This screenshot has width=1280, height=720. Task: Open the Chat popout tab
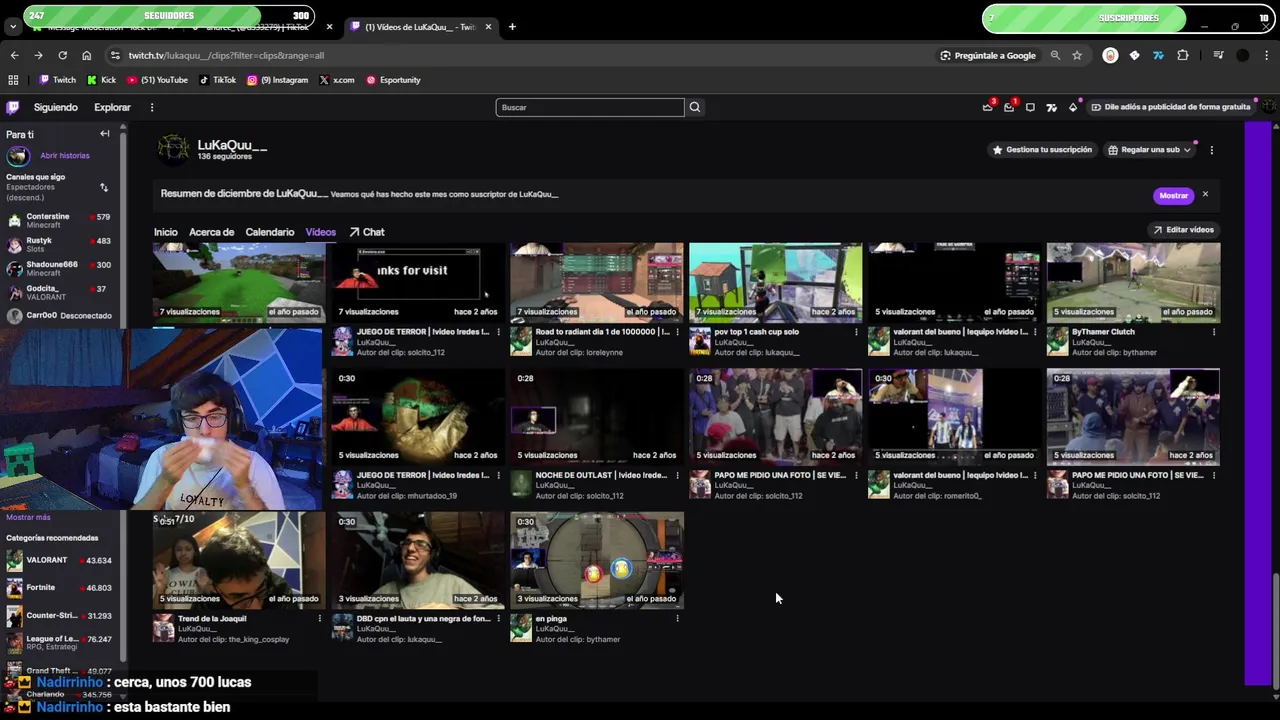tap(367, 232)
